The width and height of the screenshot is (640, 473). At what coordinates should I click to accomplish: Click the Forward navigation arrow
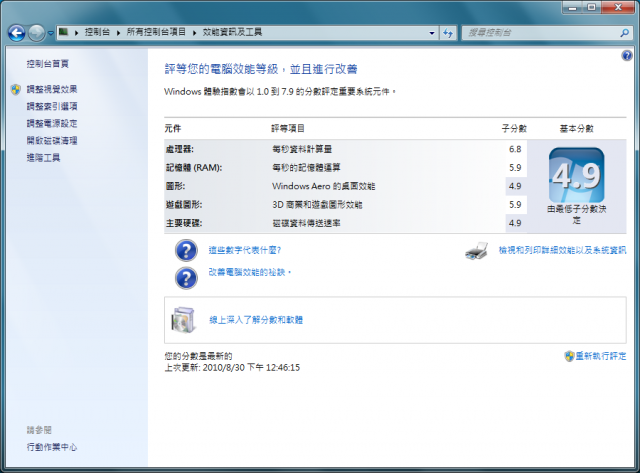click(x=36, y=33)
